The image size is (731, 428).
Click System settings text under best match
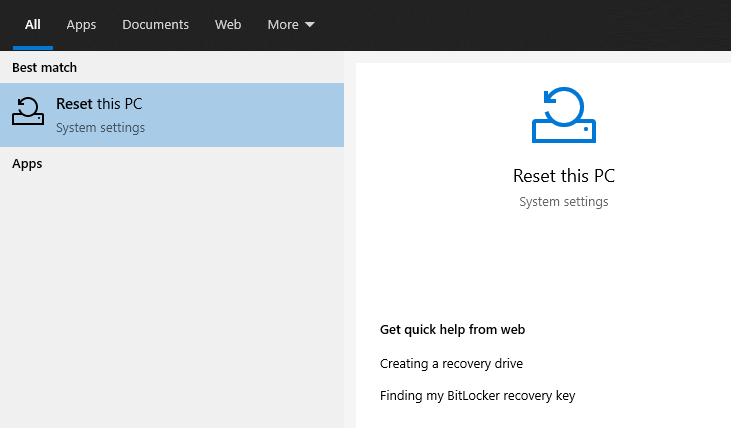[100, 128]
